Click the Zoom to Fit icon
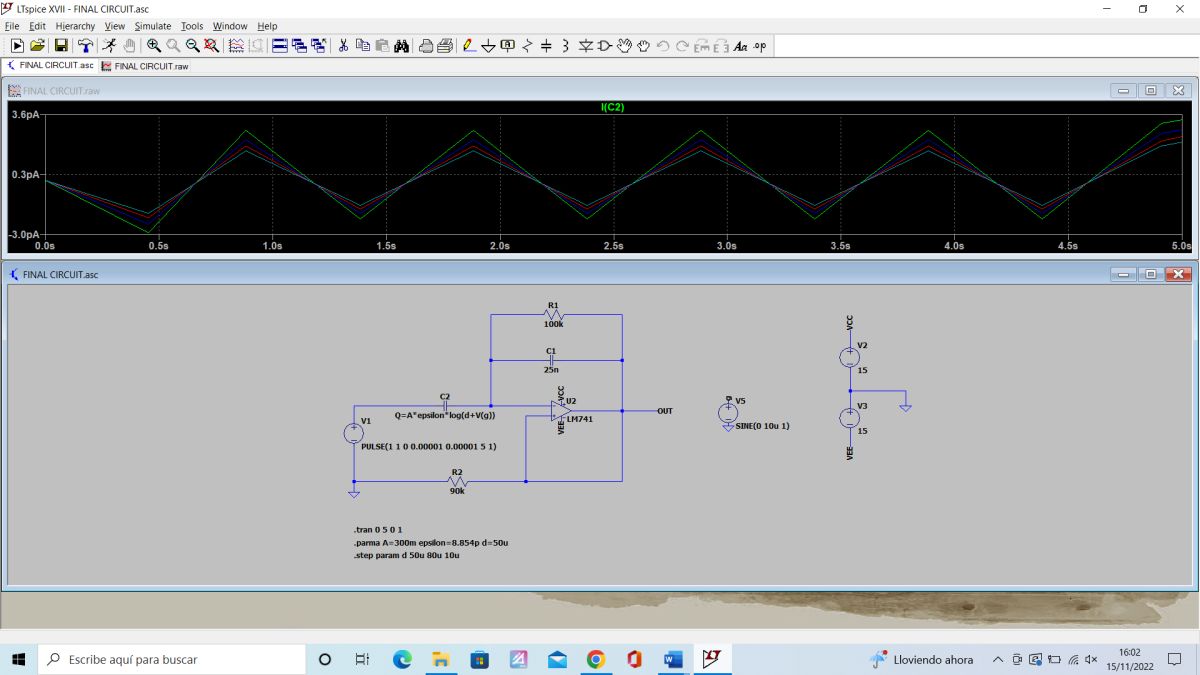This screenshot has height=675, width=1200. (x=211, y=46)
